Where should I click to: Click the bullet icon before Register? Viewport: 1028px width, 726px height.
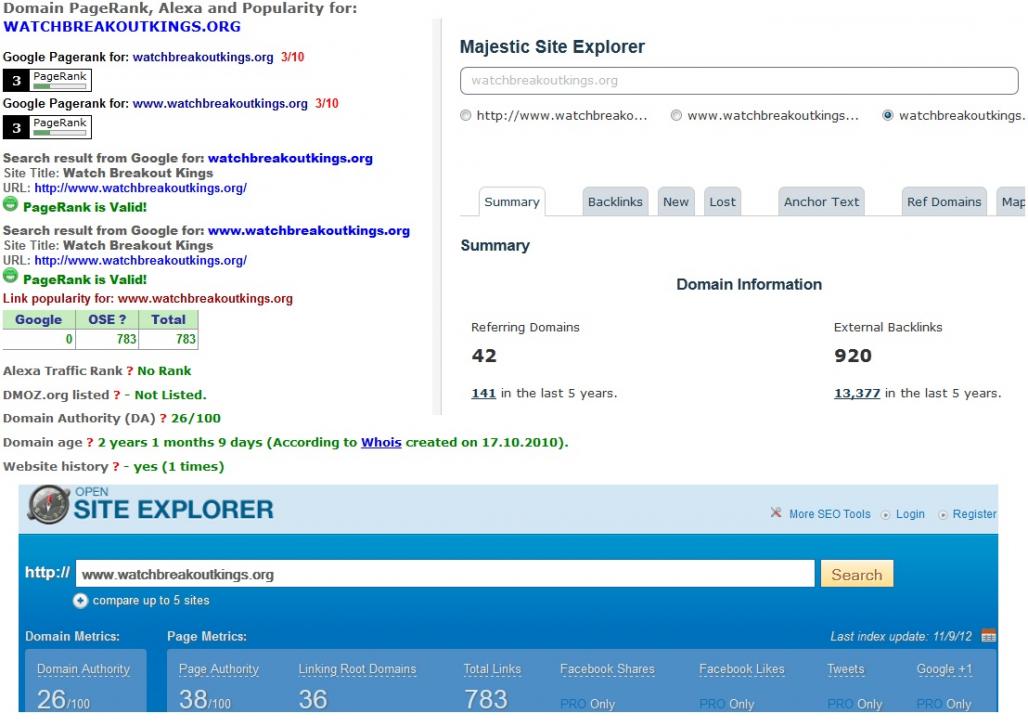pyautogui.click(x=942, y=515)
